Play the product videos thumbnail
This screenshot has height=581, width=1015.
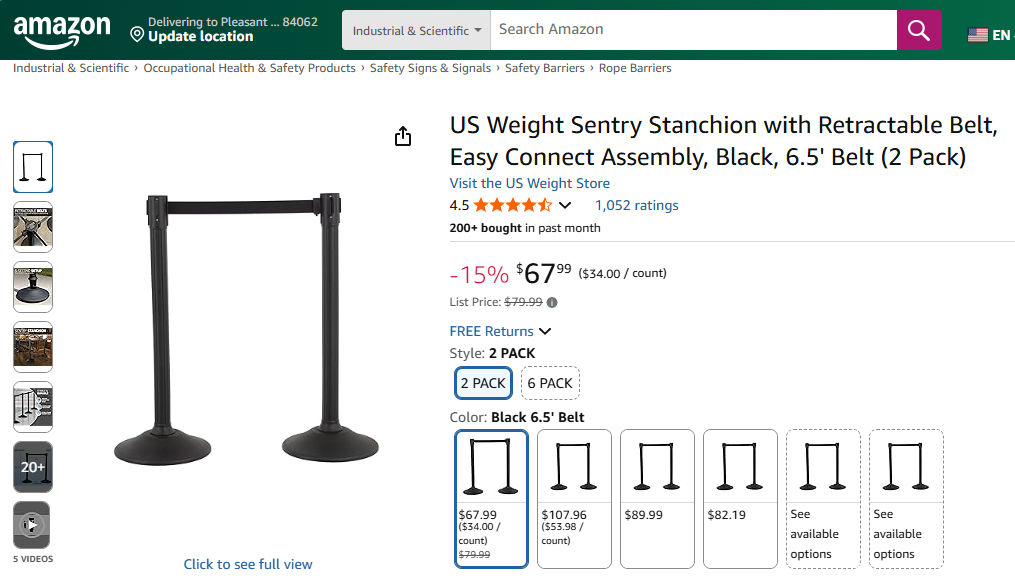32,525
